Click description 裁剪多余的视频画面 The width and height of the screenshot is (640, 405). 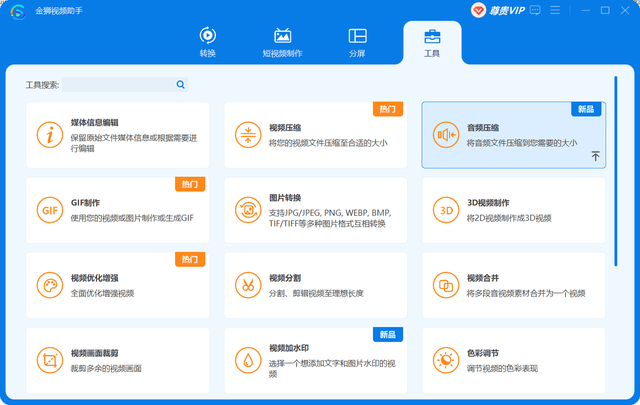click(x=106, y=369)
